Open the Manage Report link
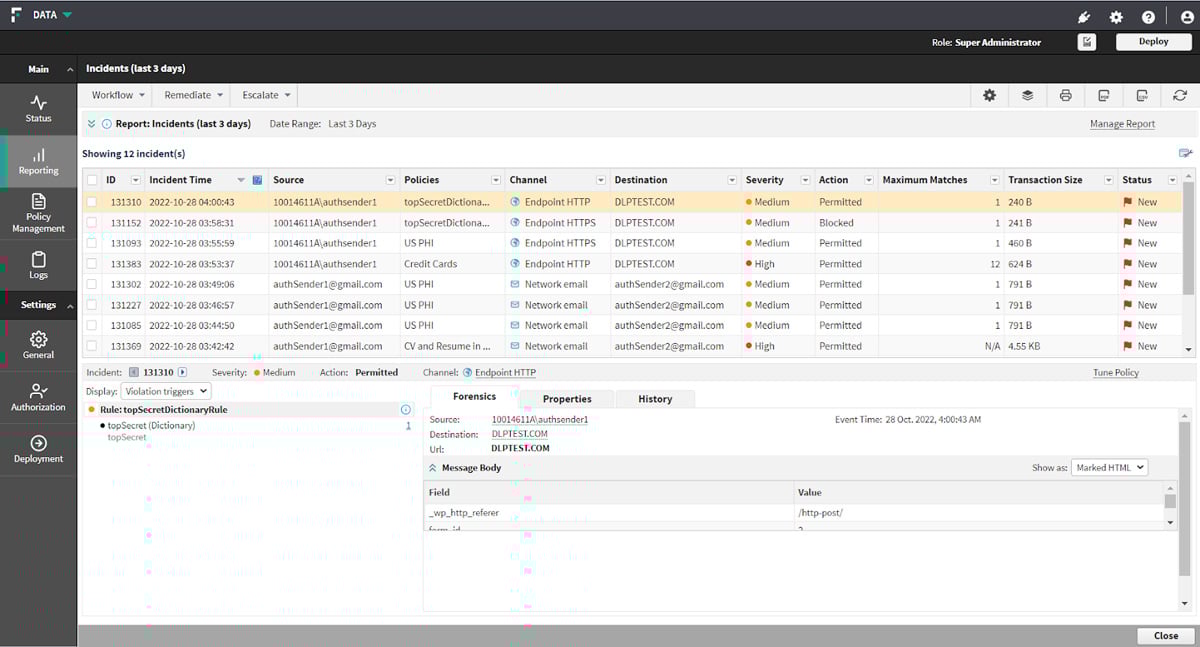The width and height of the screenshot is (1200, 647). coord(1121,123)
